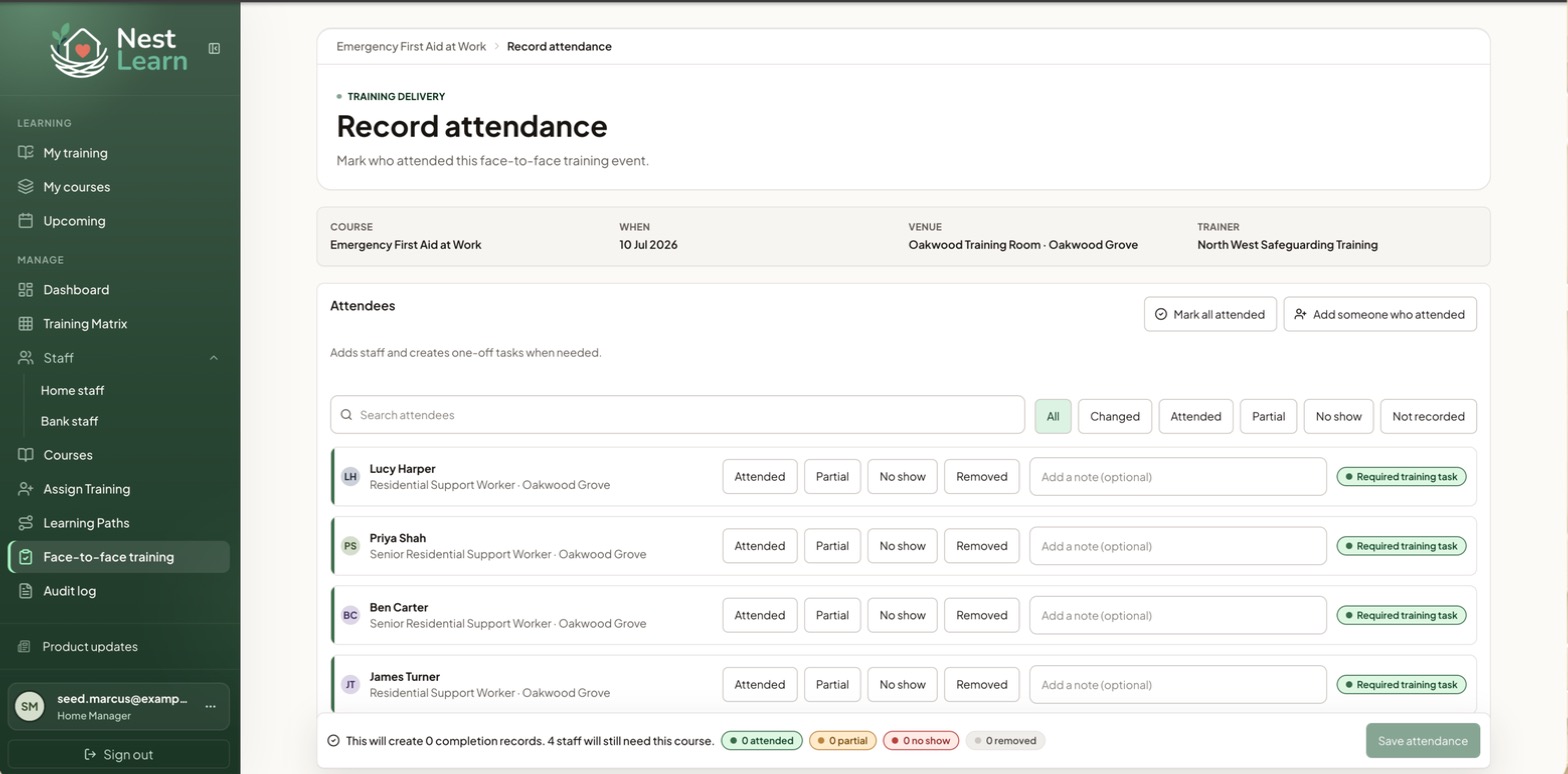This screenshot has width=1568, height=774.
Task: Click the 0 partial summary badge
Action: pyautogui.click(x=843, y=741)
